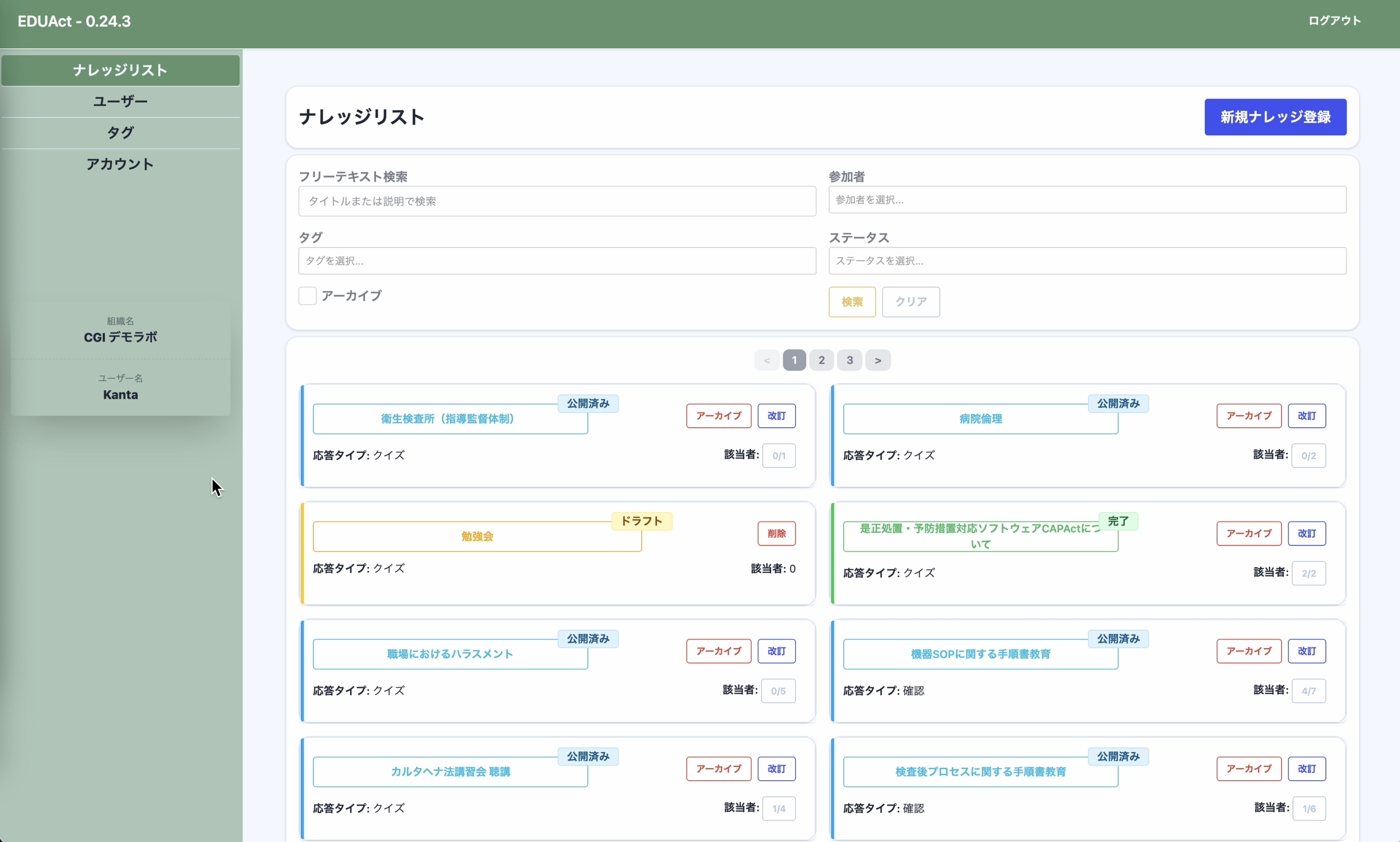The image size is (1400, 842).
Task: Open the 参加者 select dropdown
Action: tap(1087, 200)
